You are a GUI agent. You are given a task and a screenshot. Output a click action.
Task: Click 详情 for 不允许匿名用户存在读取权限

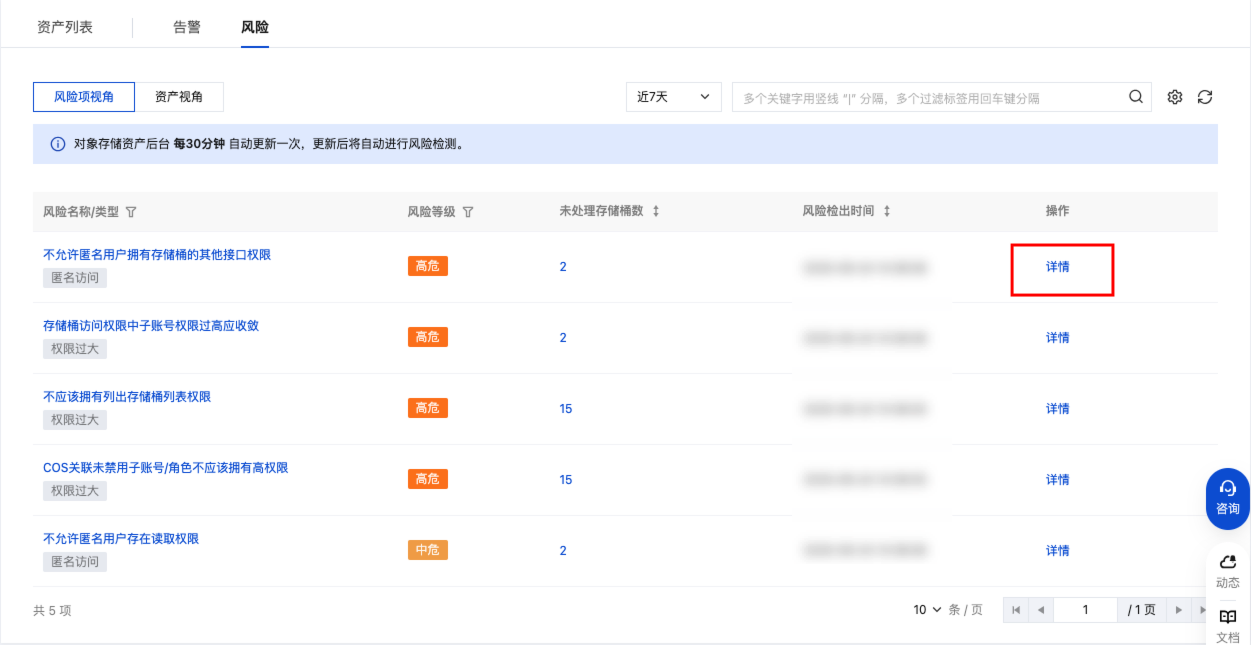tap(1057, 551)
